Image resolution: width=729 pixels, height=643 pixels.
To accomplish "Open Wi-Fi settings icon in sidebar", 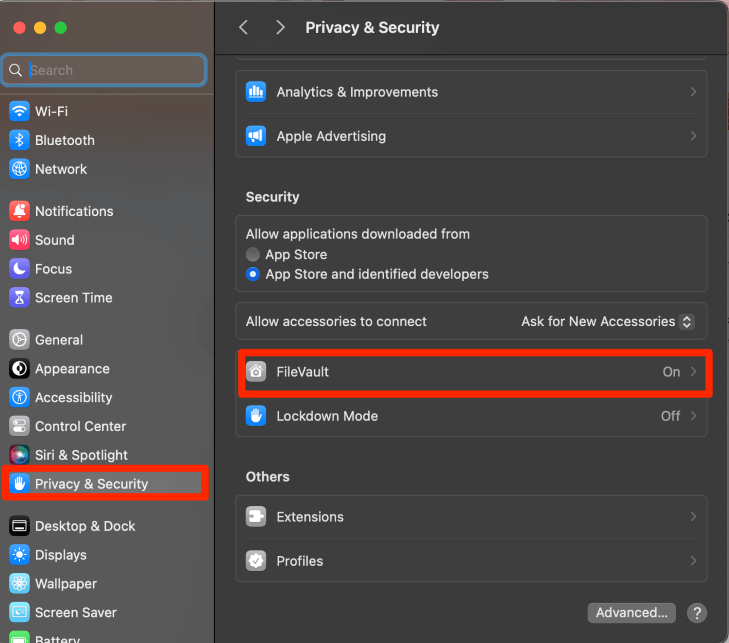I will pyautogui.click(x=19, y=111).
